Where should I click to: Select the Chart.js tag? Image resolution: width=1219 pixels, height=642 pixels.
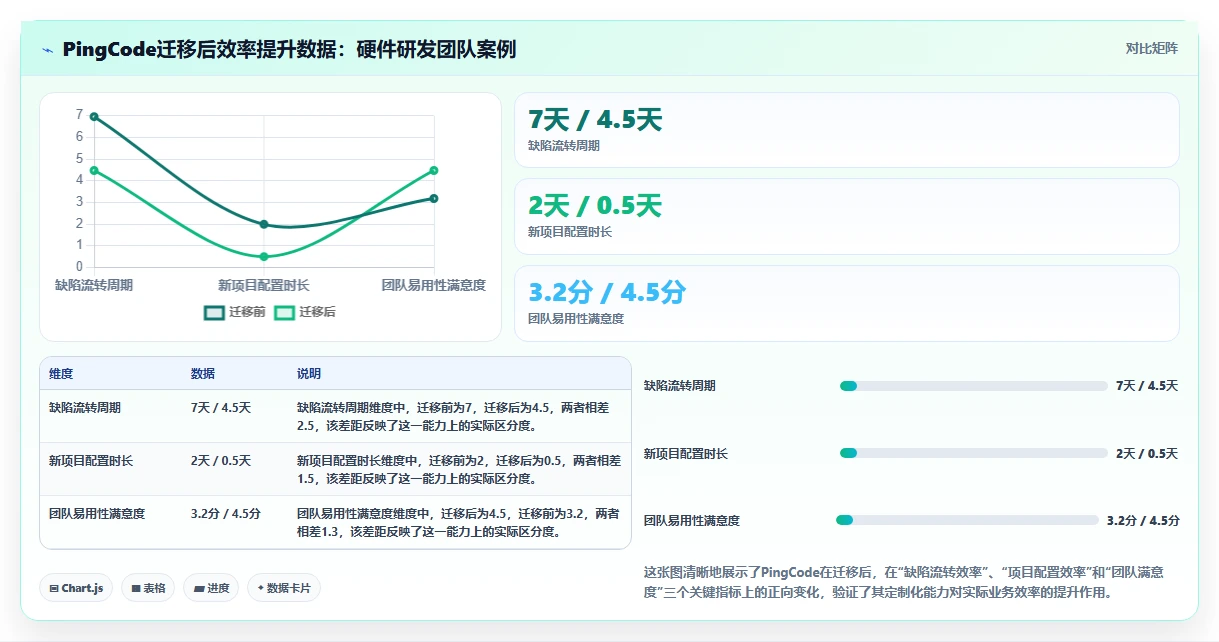point(77,588)
